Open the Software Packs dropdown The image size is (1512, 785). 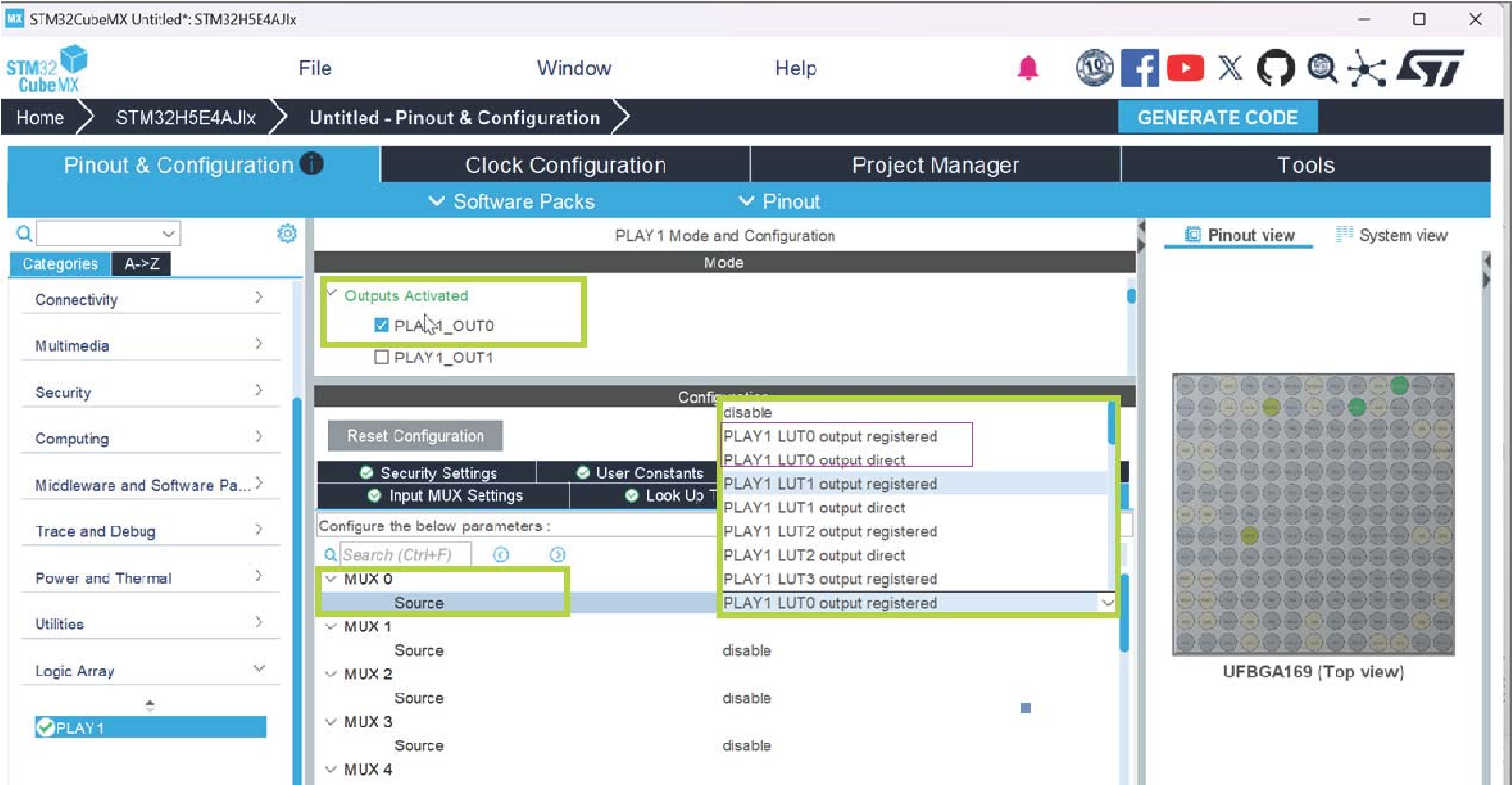pyautogui.click(x=512, y=201)
